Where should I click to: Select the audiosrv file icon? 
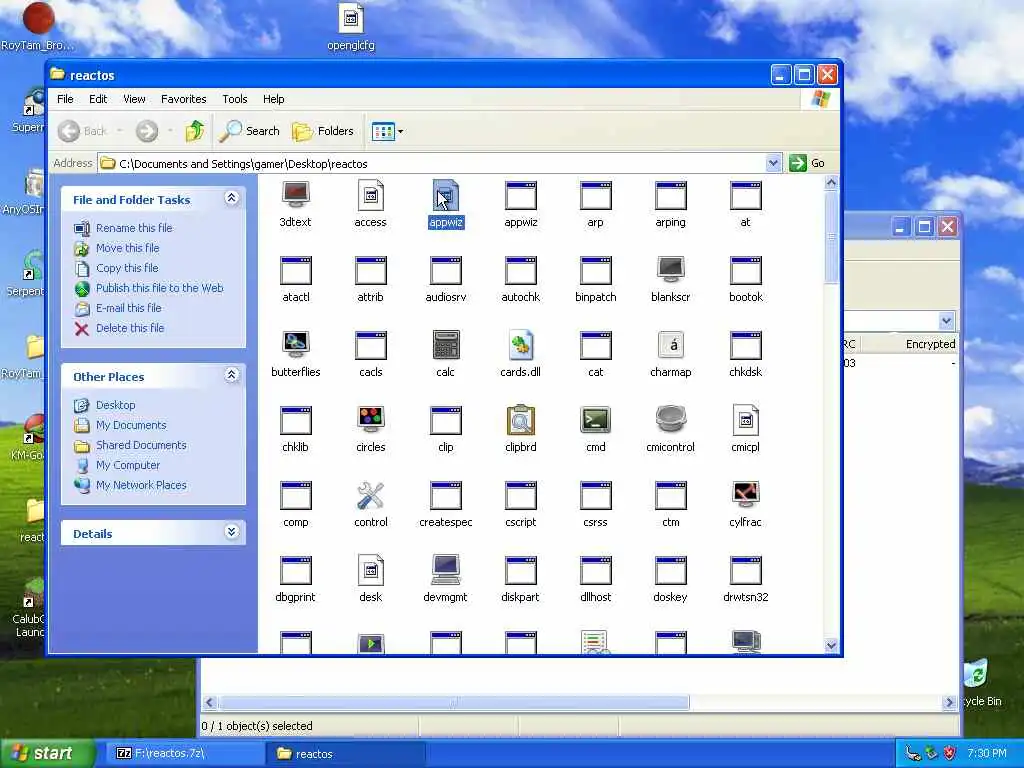click(445, 269)
